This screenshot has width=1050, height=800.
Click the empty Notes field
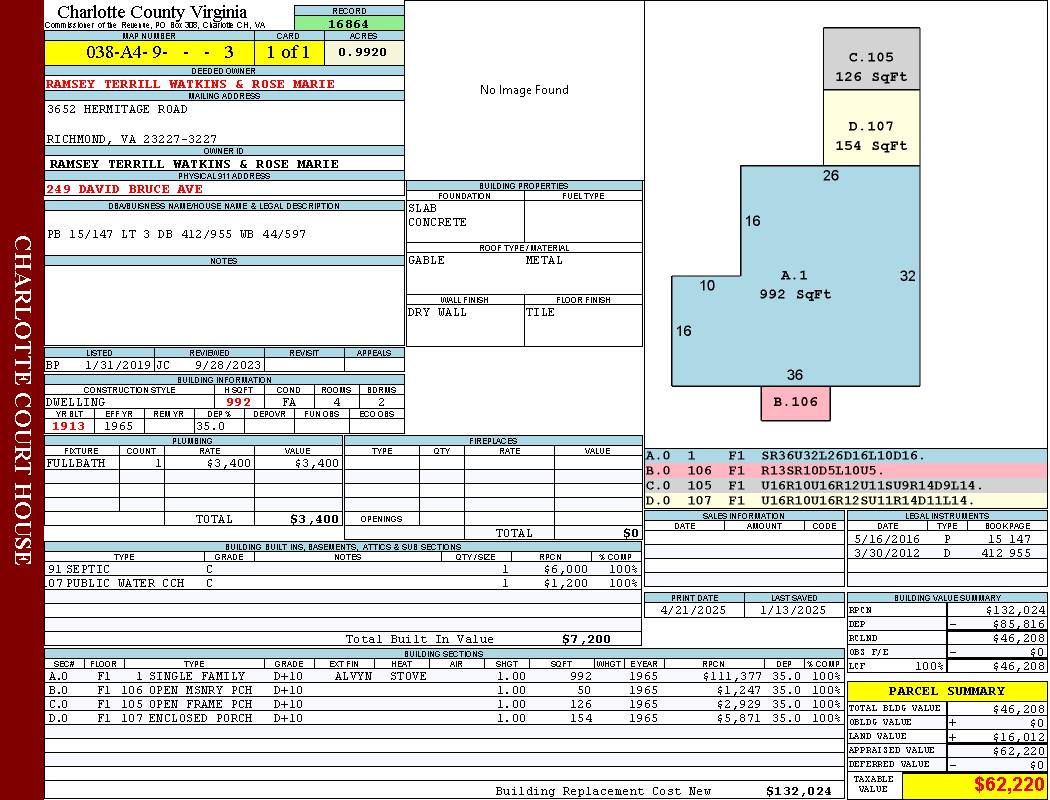(224, 305)
